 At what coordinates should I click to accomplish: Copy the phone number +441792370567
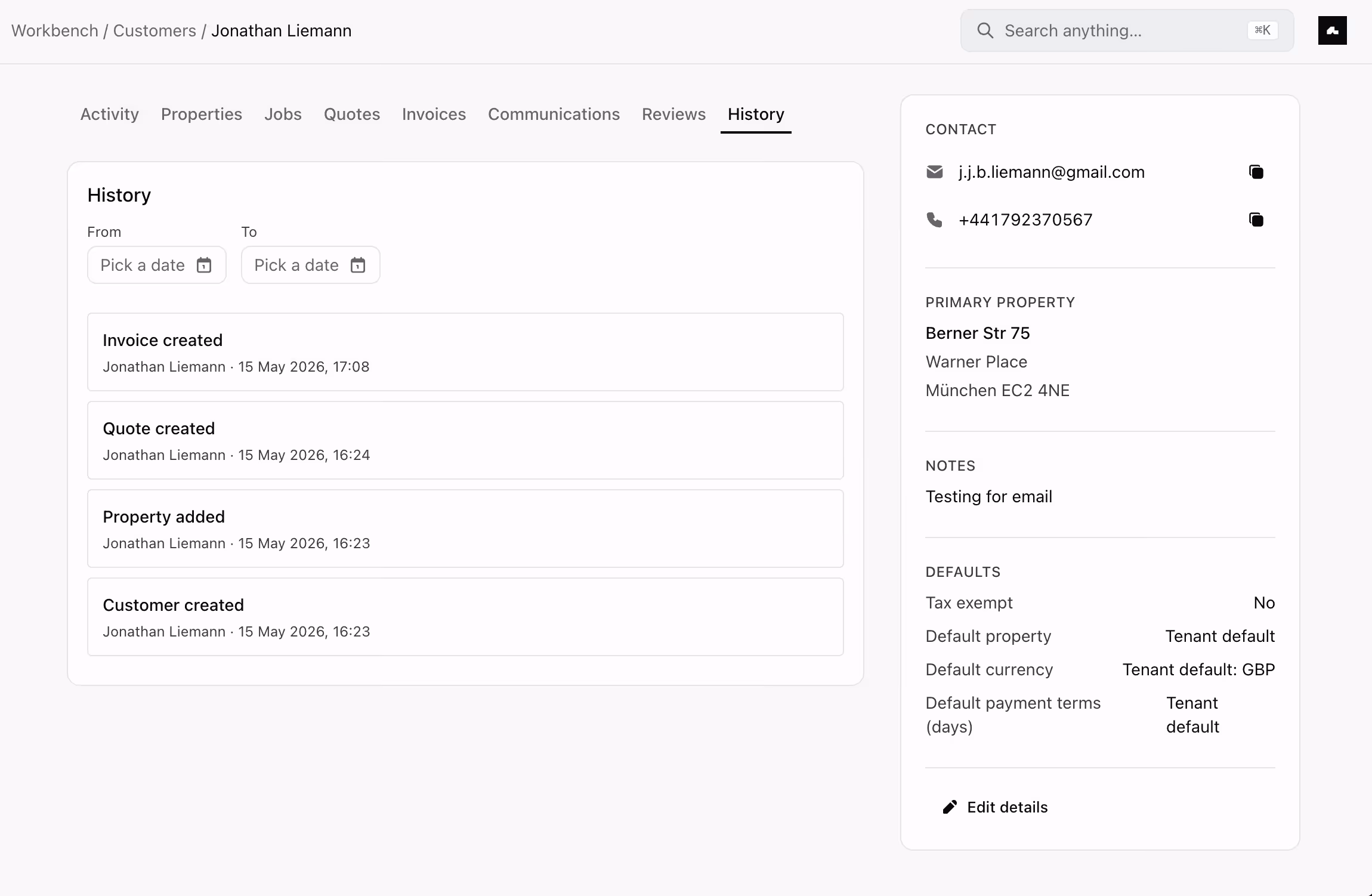coord(1256,220)
